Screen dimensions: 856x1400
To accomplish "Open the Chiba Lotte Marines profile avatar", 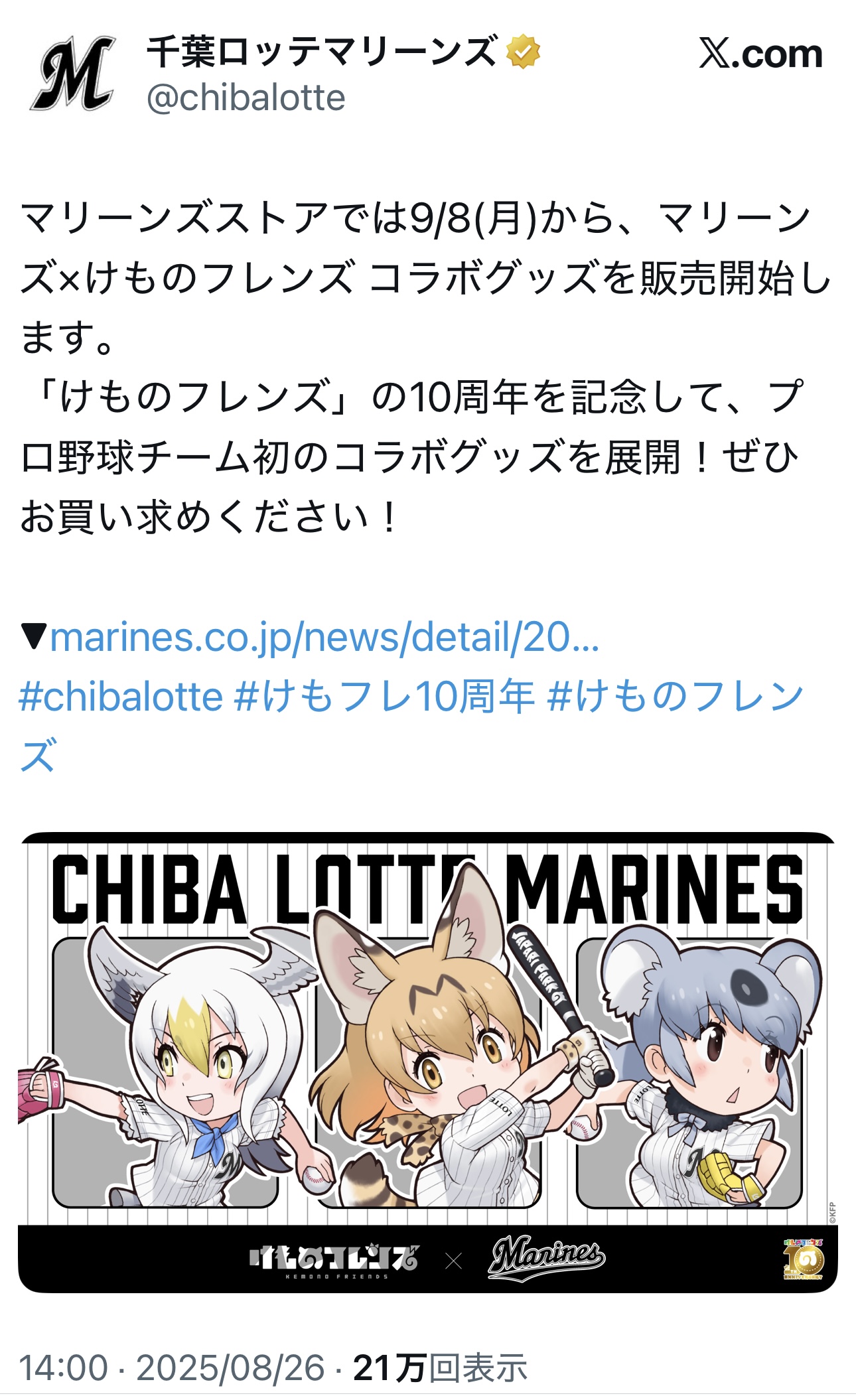I will 73,74.
